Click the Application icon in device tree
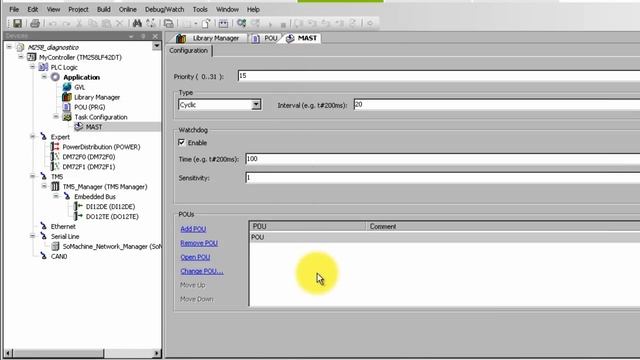The image size is (640, 360). [55, 77]
